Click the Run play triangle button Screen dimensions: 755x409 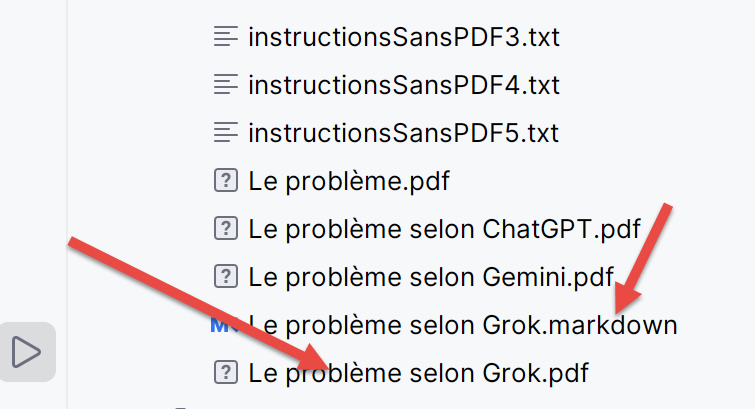click(26, 351)
